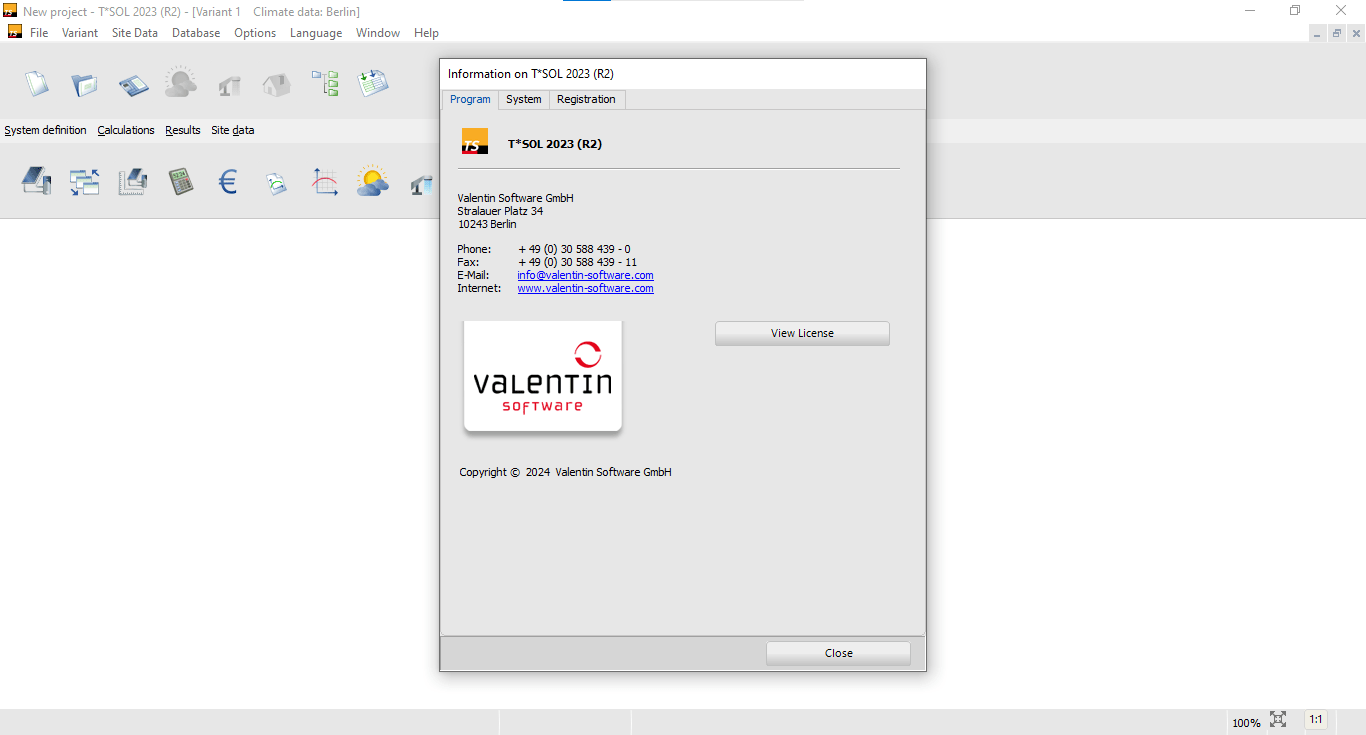The image size is (1366, 735).
Task: Open the System definition submenu
Action: pos(45,130)
